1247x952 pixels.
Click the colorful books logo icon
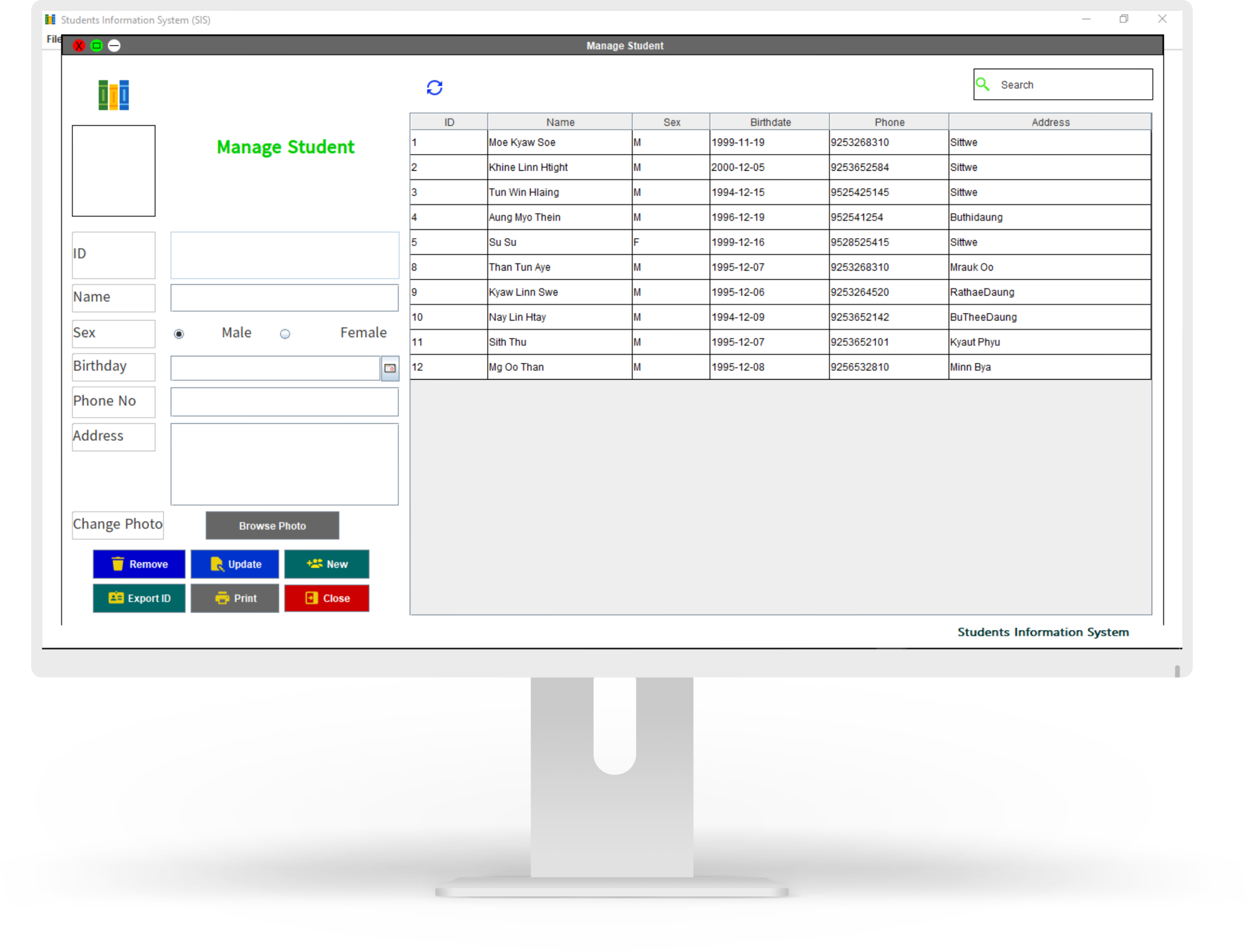coord(113,95)
